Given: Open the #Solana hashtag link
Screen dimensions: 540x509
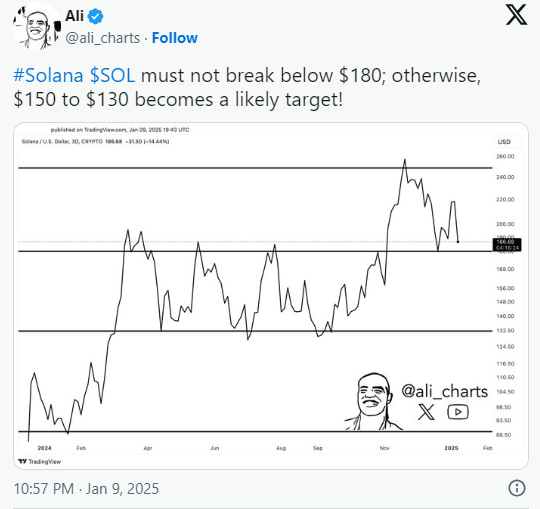Looking at the screenshot, I should (48, 75).
